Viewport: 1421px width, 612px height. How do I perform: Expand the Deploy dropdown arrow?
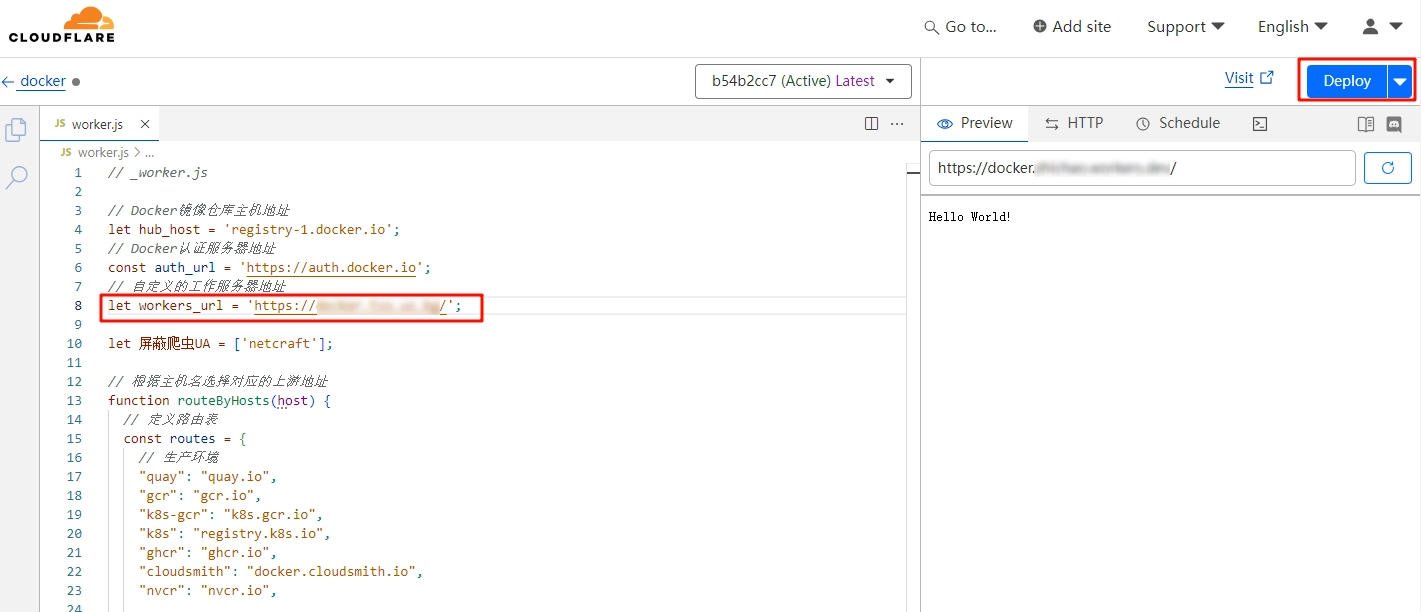1400,81
